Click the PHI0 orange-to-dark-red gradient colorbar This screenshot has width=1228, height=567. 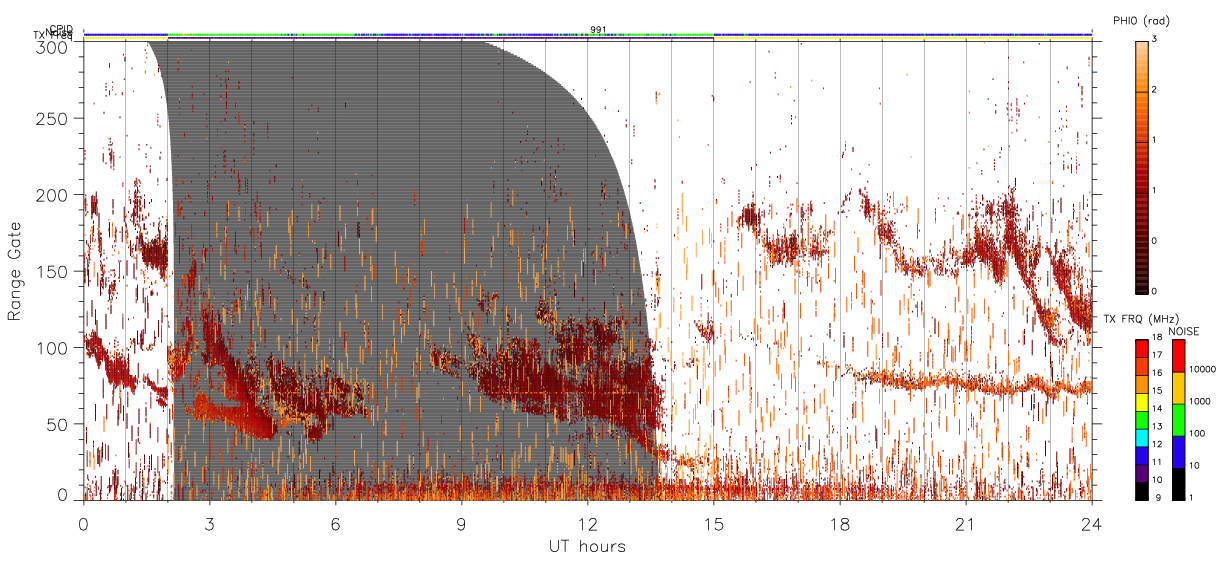tap(1142, 166)
